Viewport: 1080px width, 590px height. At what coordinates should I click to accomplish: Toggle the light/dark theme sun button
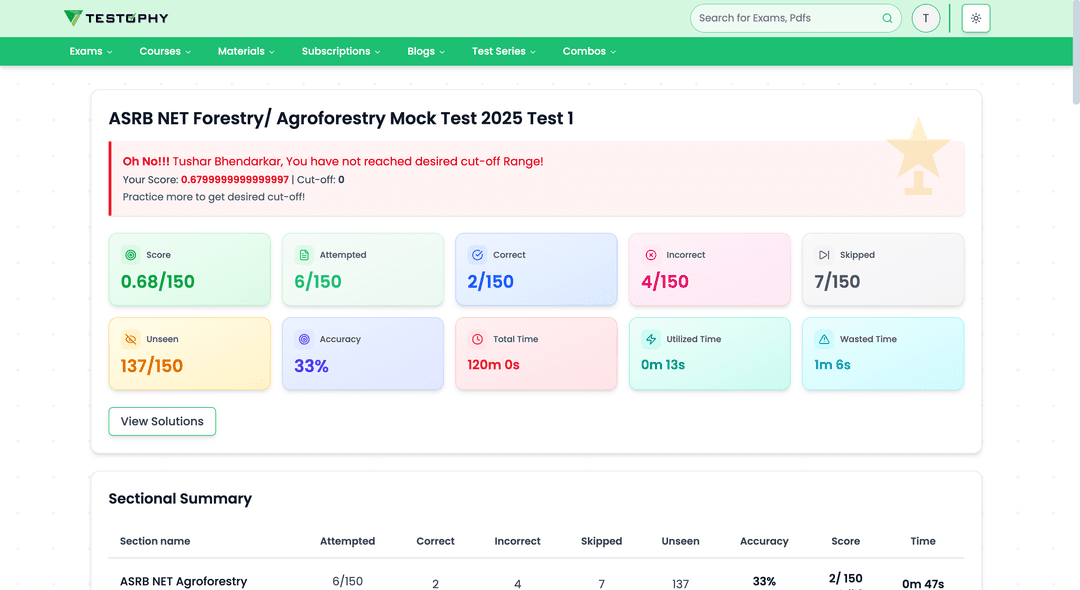976,19
